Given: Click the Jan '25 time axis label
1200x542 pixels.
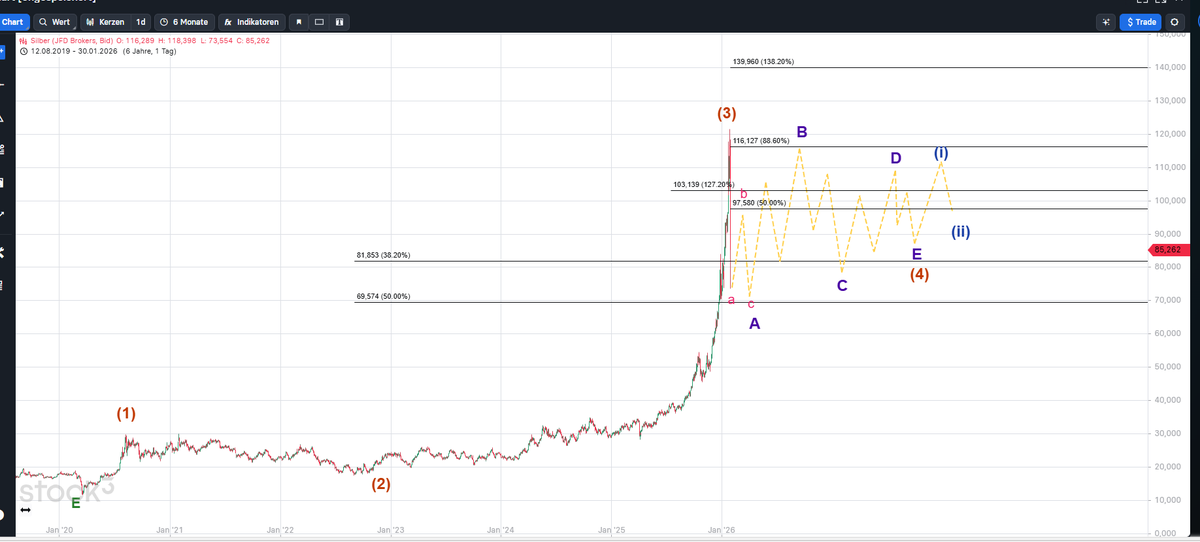Looking at the screenshot, I should pos(612,528).
